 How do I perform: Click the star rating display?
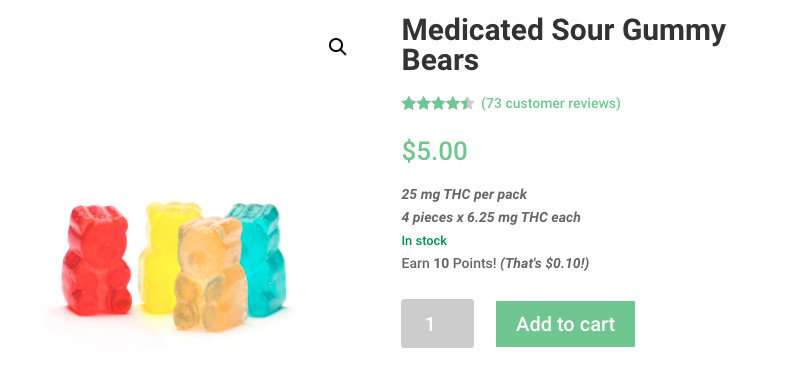[438, 104]
